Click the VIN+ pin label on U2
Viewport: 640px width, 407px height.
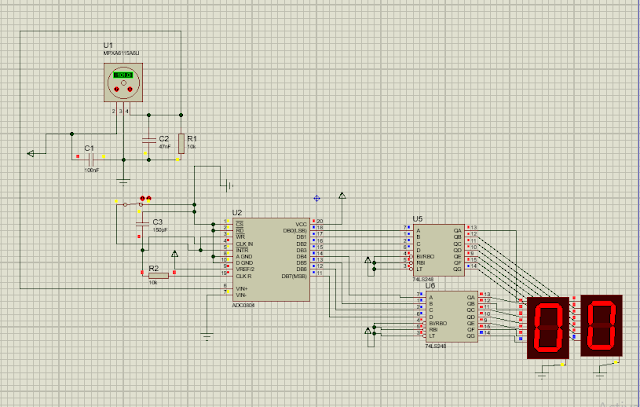pos(242,289)
